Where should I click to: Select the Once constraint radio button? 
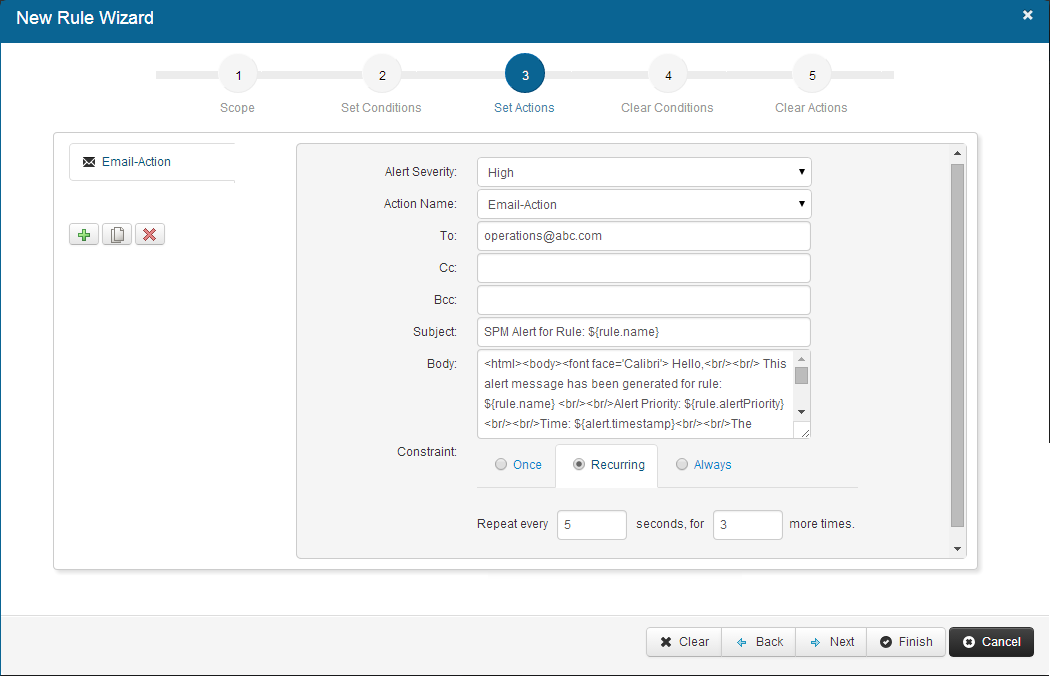501,464
